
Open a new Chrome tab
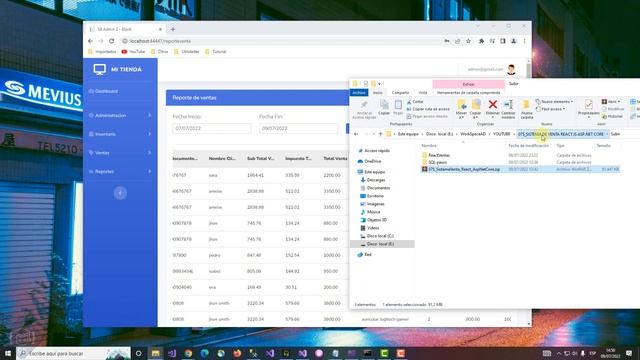(173, 29)
